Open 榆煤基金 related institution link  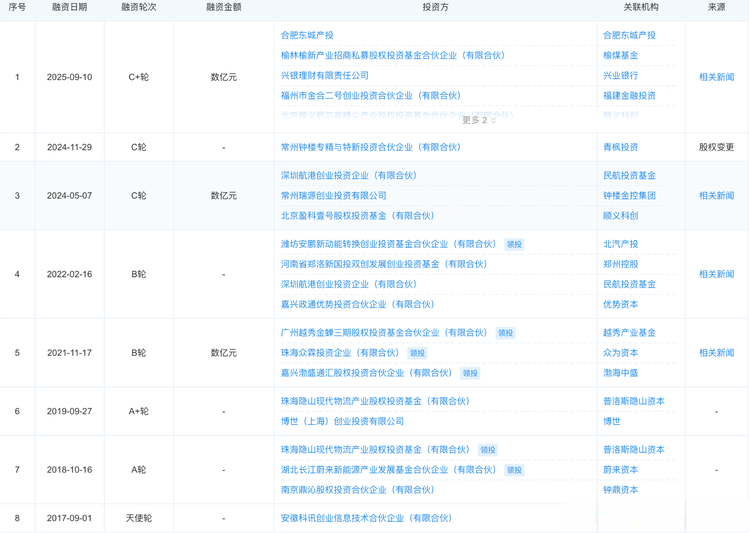point(620,56)
